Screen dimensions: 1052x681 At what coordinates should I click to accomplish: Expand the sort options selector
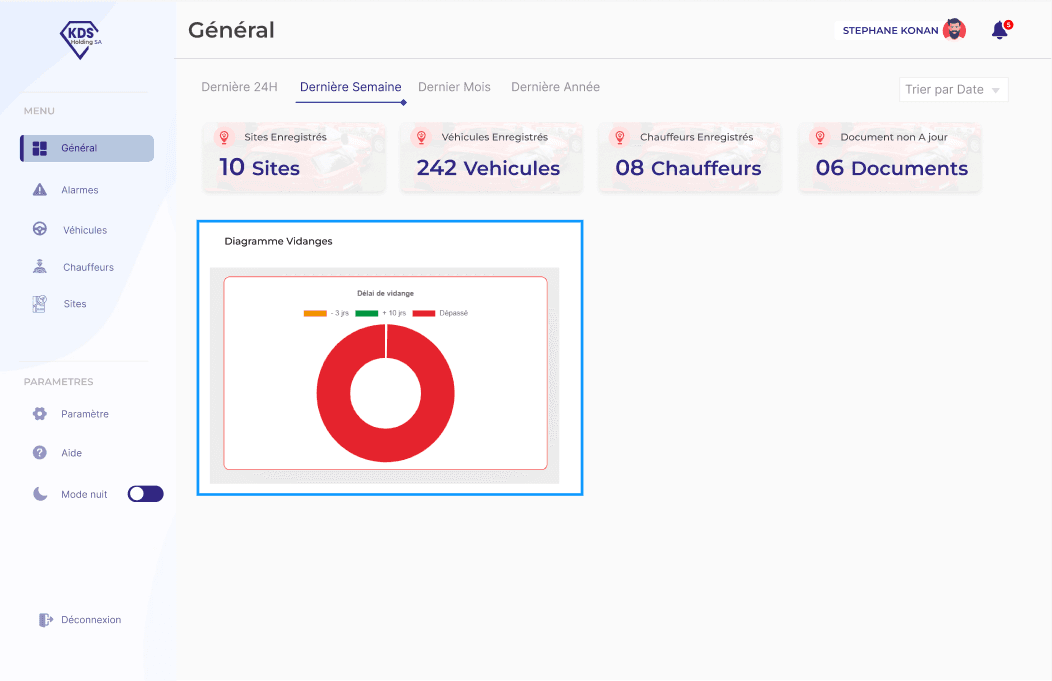[x=953, y=89]
